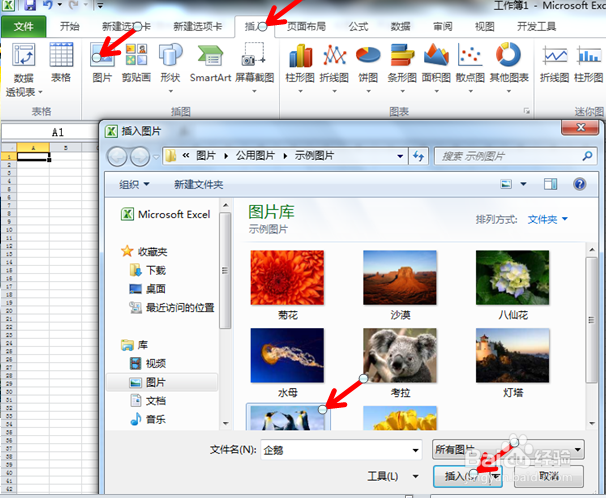Expand the view options dropdown arrow
606x498 pixels.
click(x=523, y=184)
